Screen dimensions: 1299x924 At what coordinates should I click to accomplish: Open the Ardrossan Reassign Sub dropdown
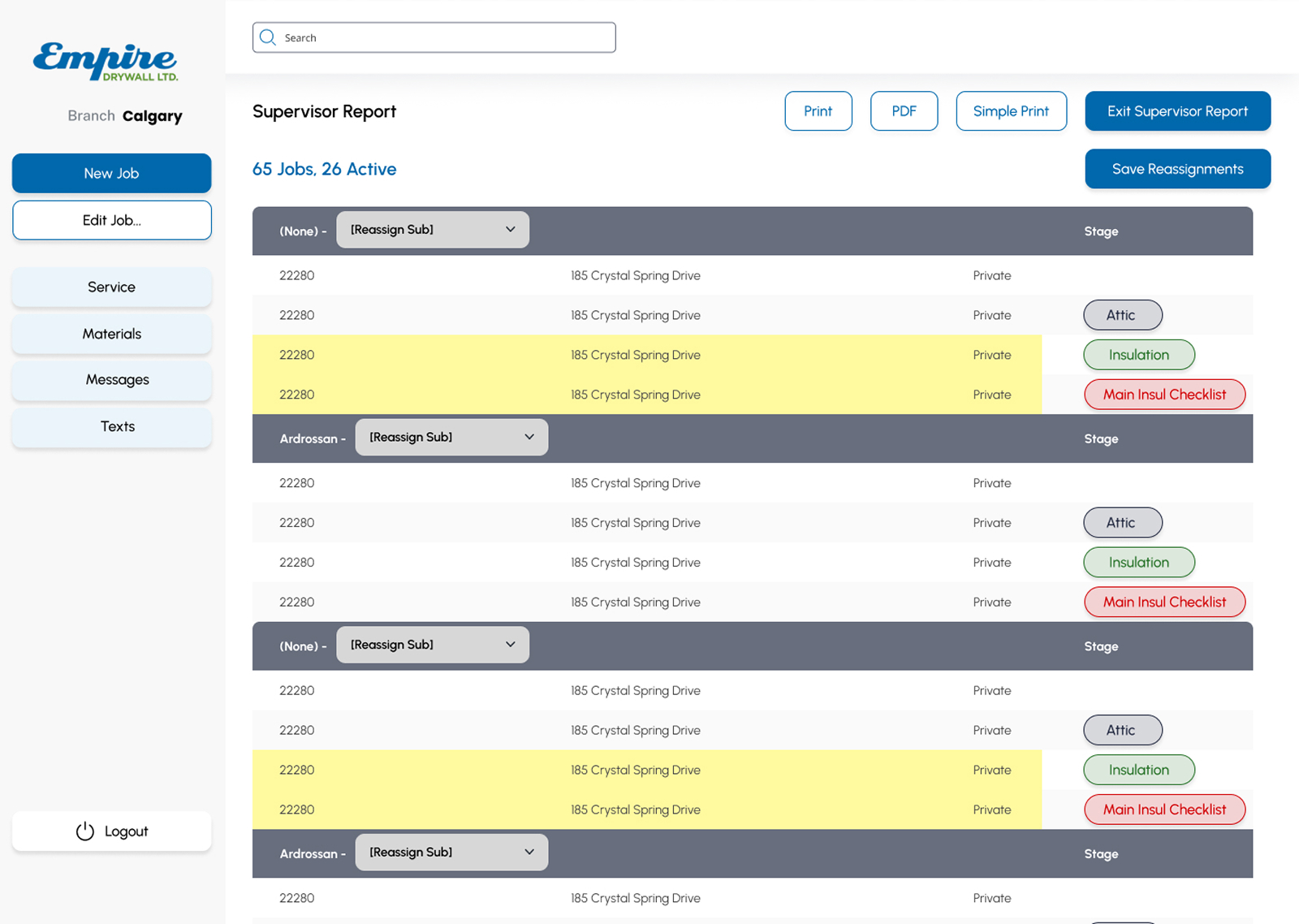[x=451, y=437]
